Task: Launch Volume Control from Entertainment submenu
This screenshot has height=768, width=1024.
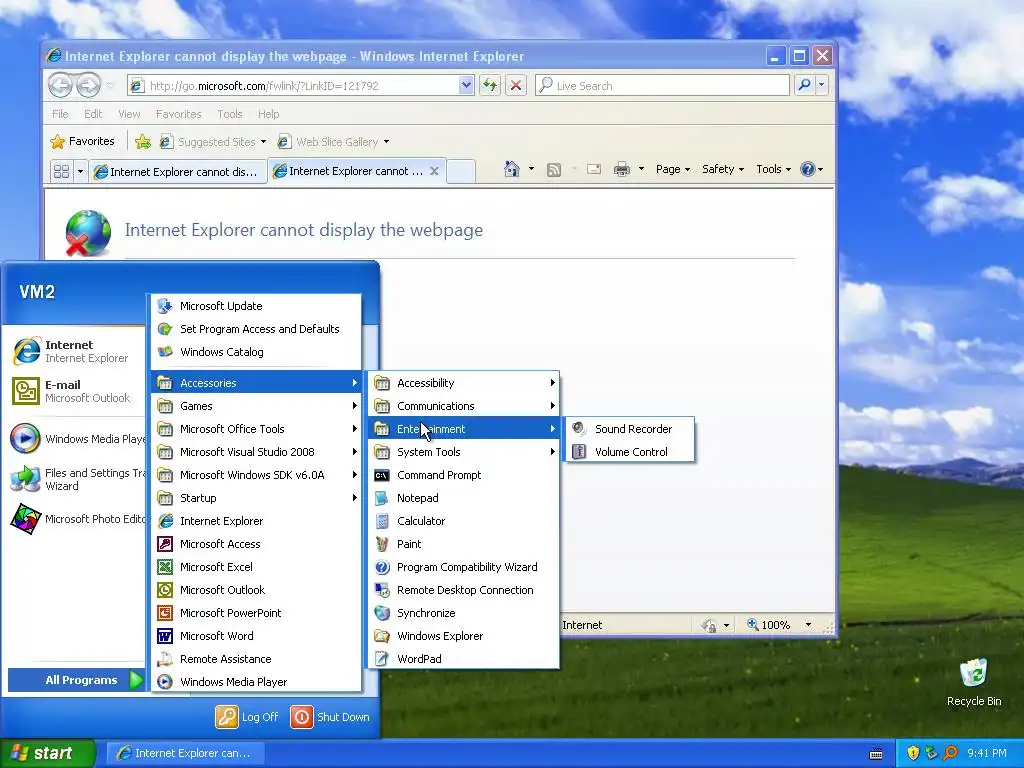Action: pyautogui.click(x=630, y=452)
